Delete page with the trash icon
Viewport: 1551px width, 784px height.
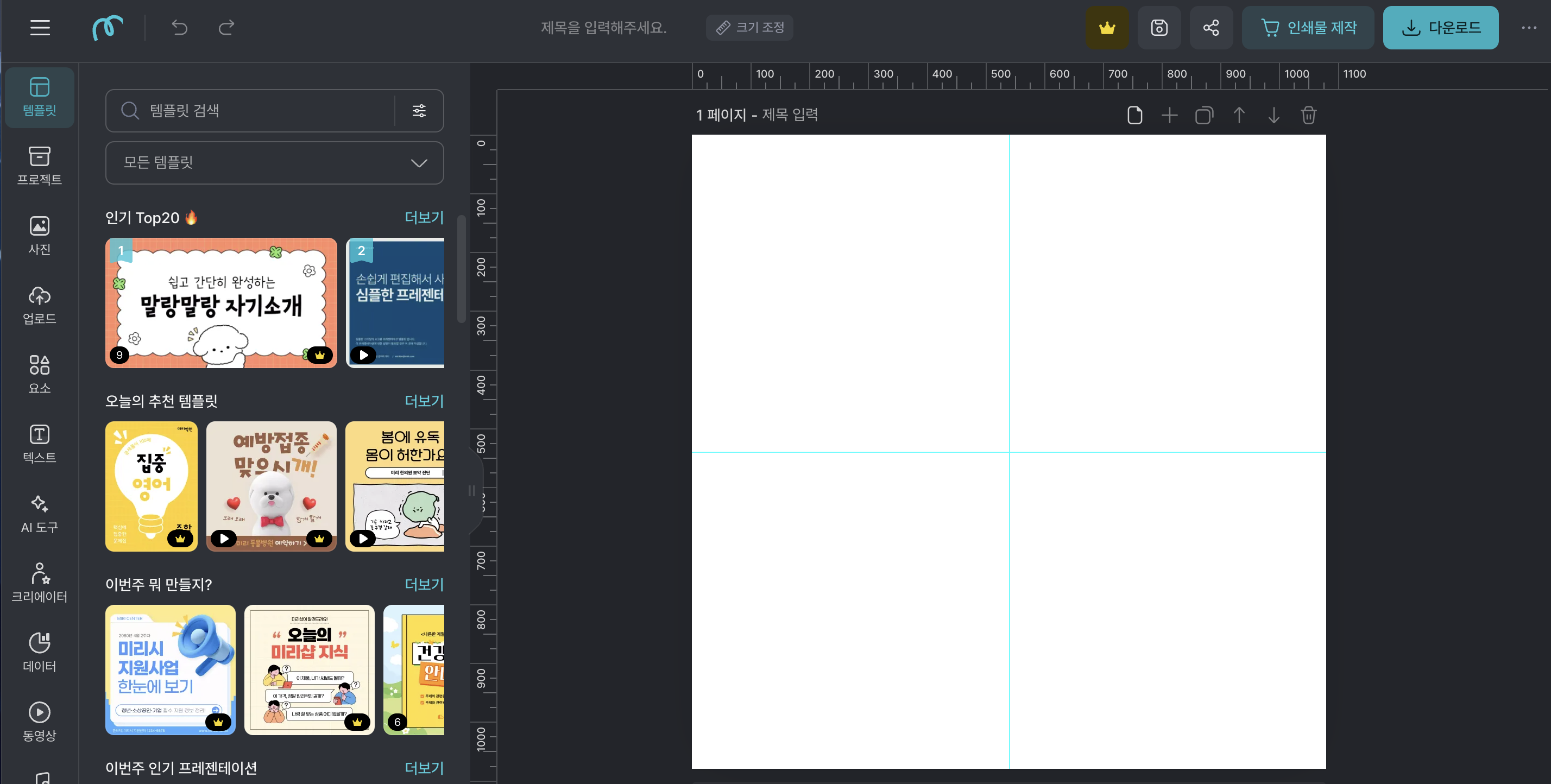1308,115
